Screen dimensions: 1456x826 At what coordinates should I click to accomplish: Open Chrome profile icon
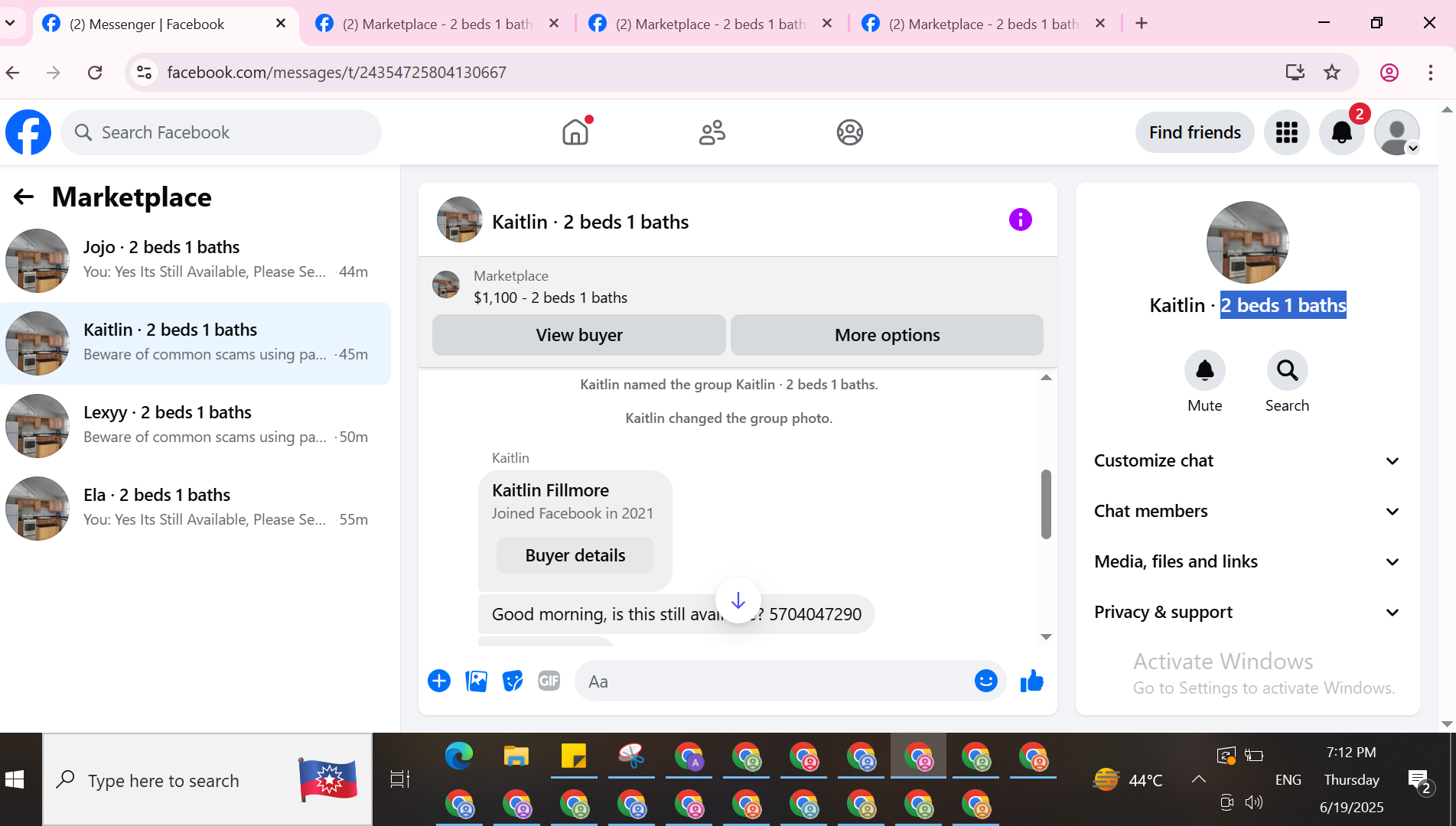coord(1389,73)
